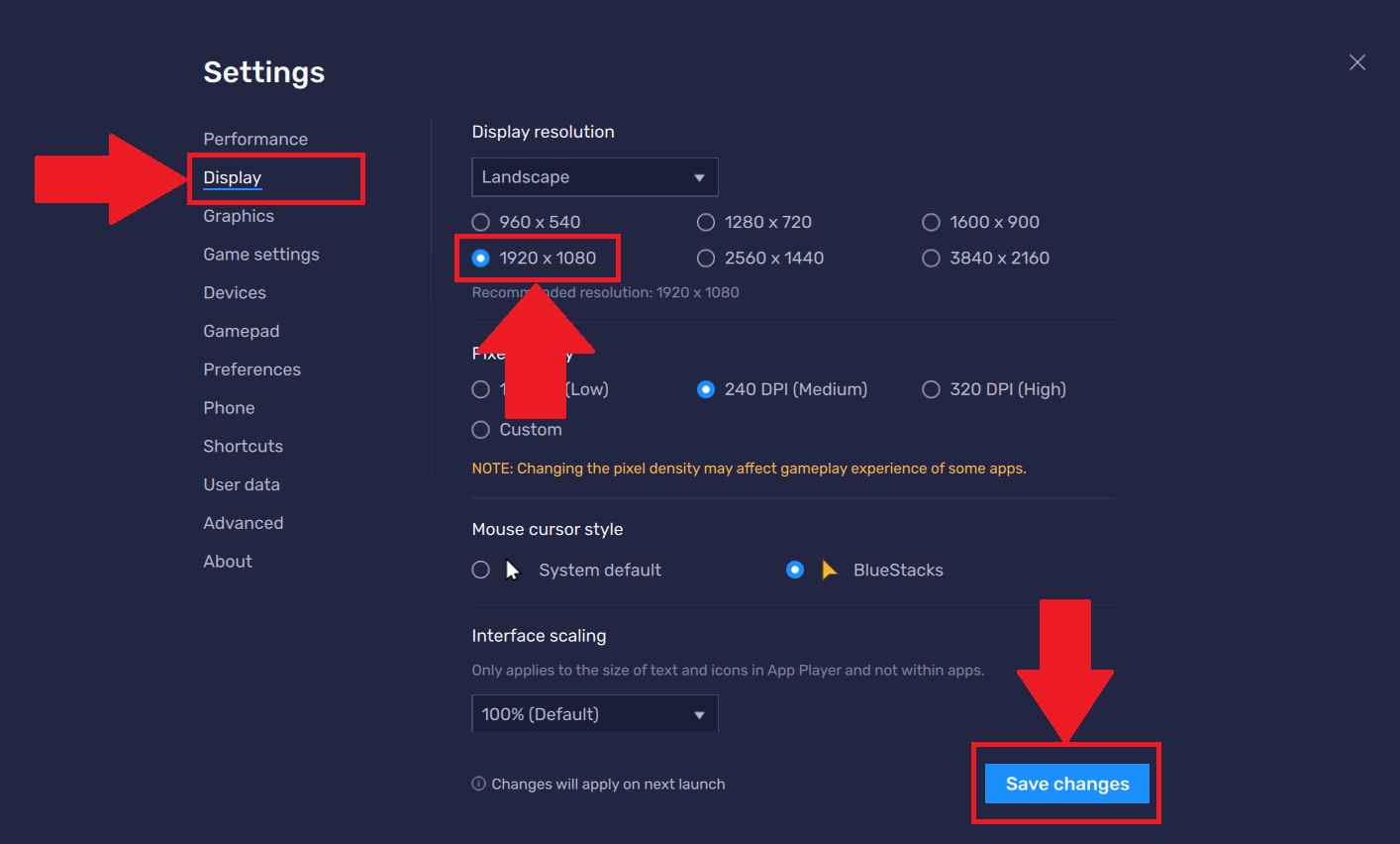This screenshot has width=1400, height=844.
Task: Click the Save changes button
Action: 1067,784
